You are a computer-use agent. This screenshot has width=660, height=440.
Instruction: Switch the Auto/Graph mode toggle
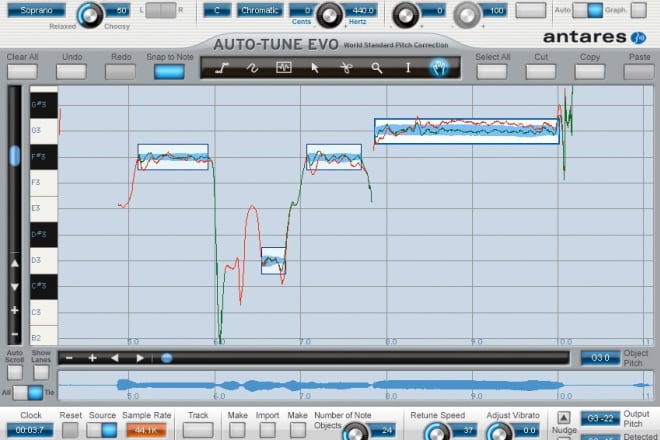(x=588, y=10)
